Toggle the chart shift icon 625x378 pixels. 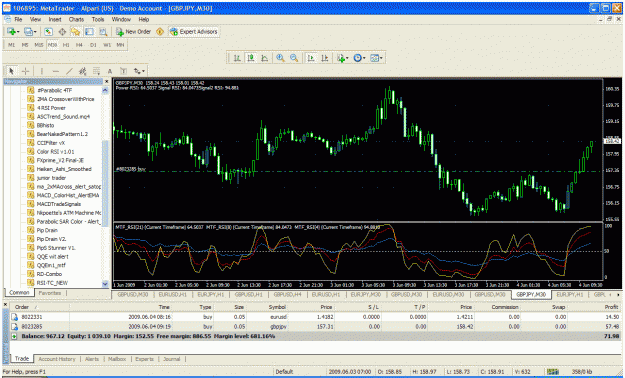[x=325, y=58]
